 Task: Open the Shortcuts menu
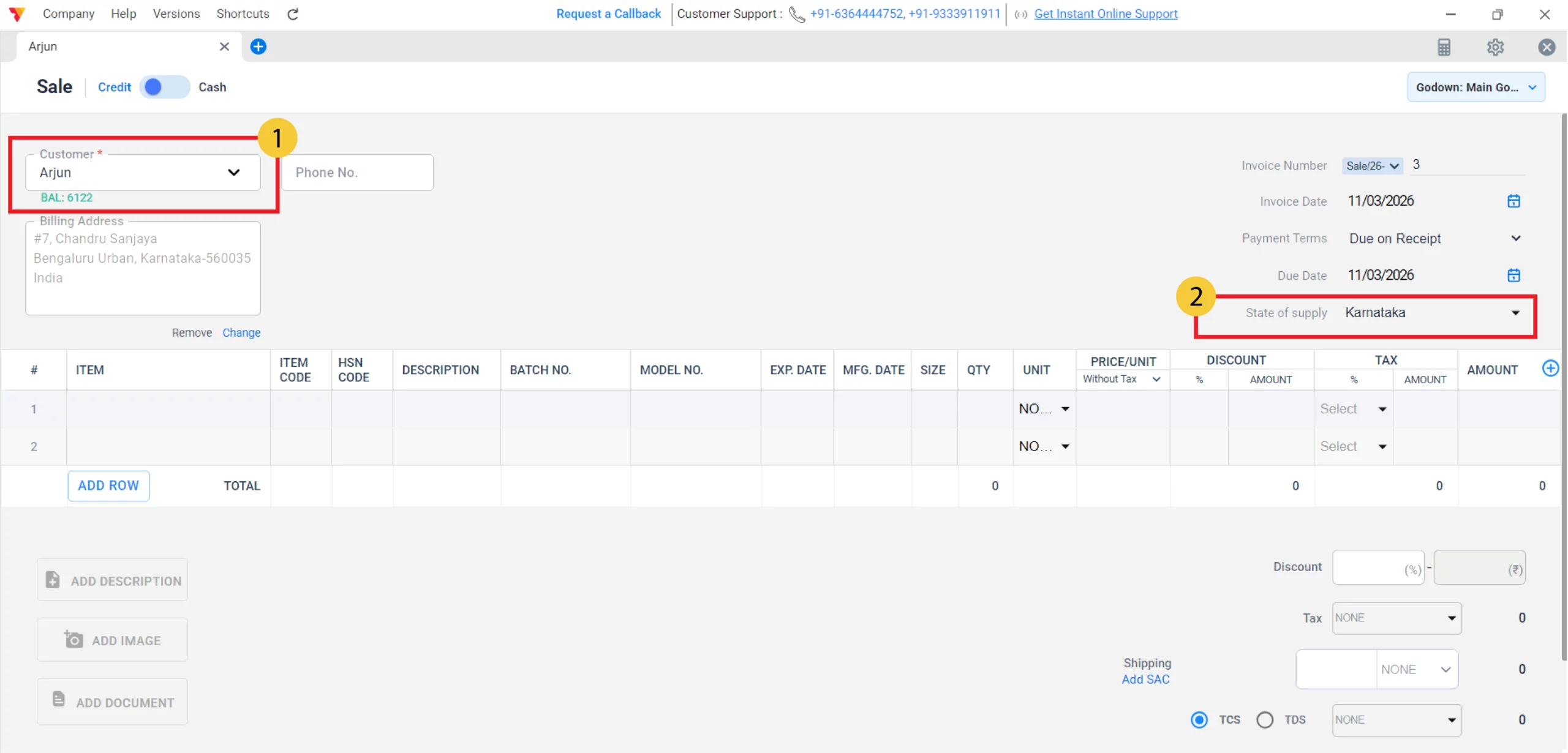pos(243,13)
